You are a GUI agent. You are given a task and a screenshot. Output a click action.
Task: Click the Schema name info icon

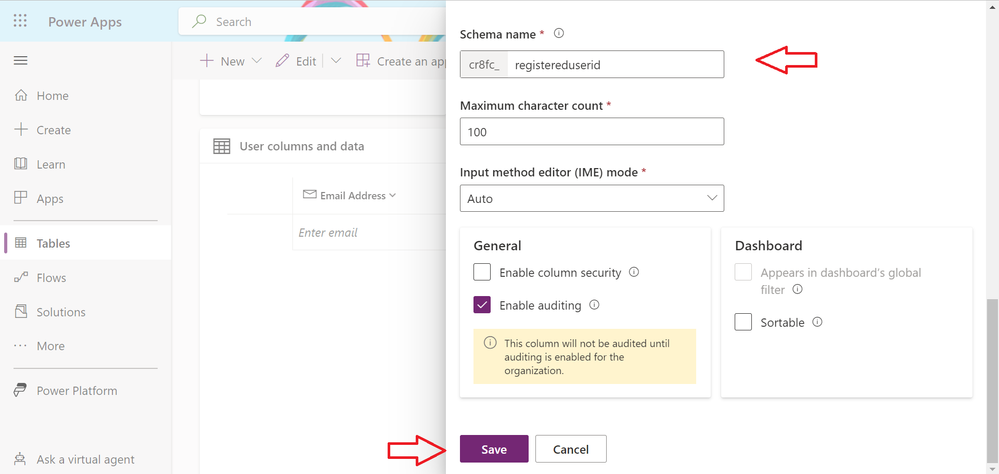[x=559, y=33]
